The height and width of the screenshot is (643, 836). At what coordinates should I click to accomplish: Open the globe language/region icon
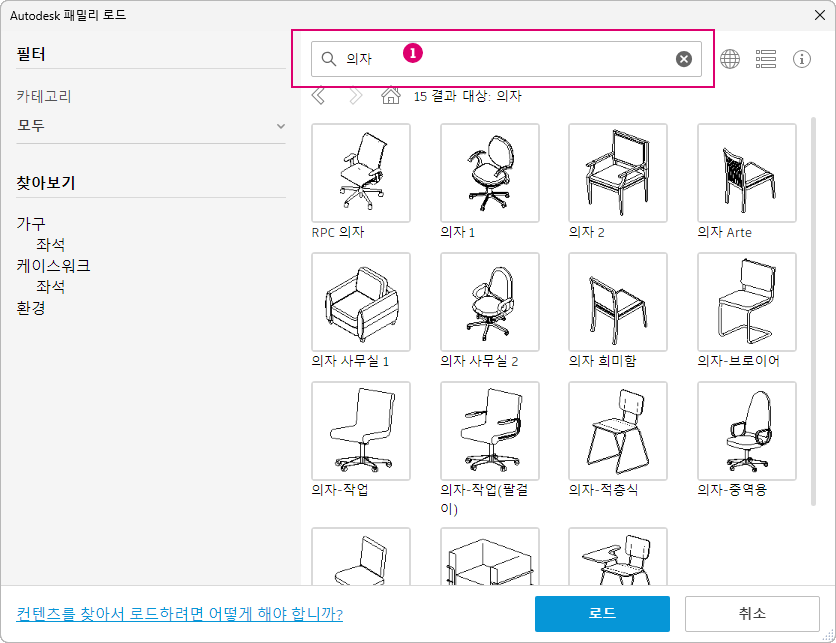point(730,59)
